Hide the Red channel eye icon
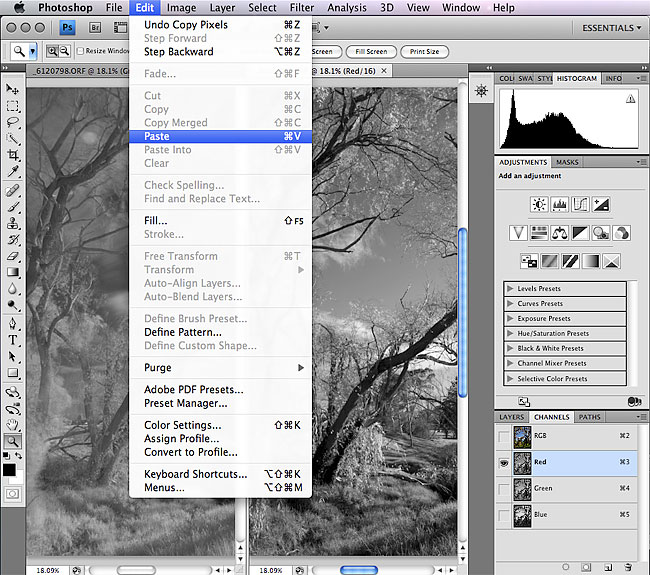 (504, 463)
